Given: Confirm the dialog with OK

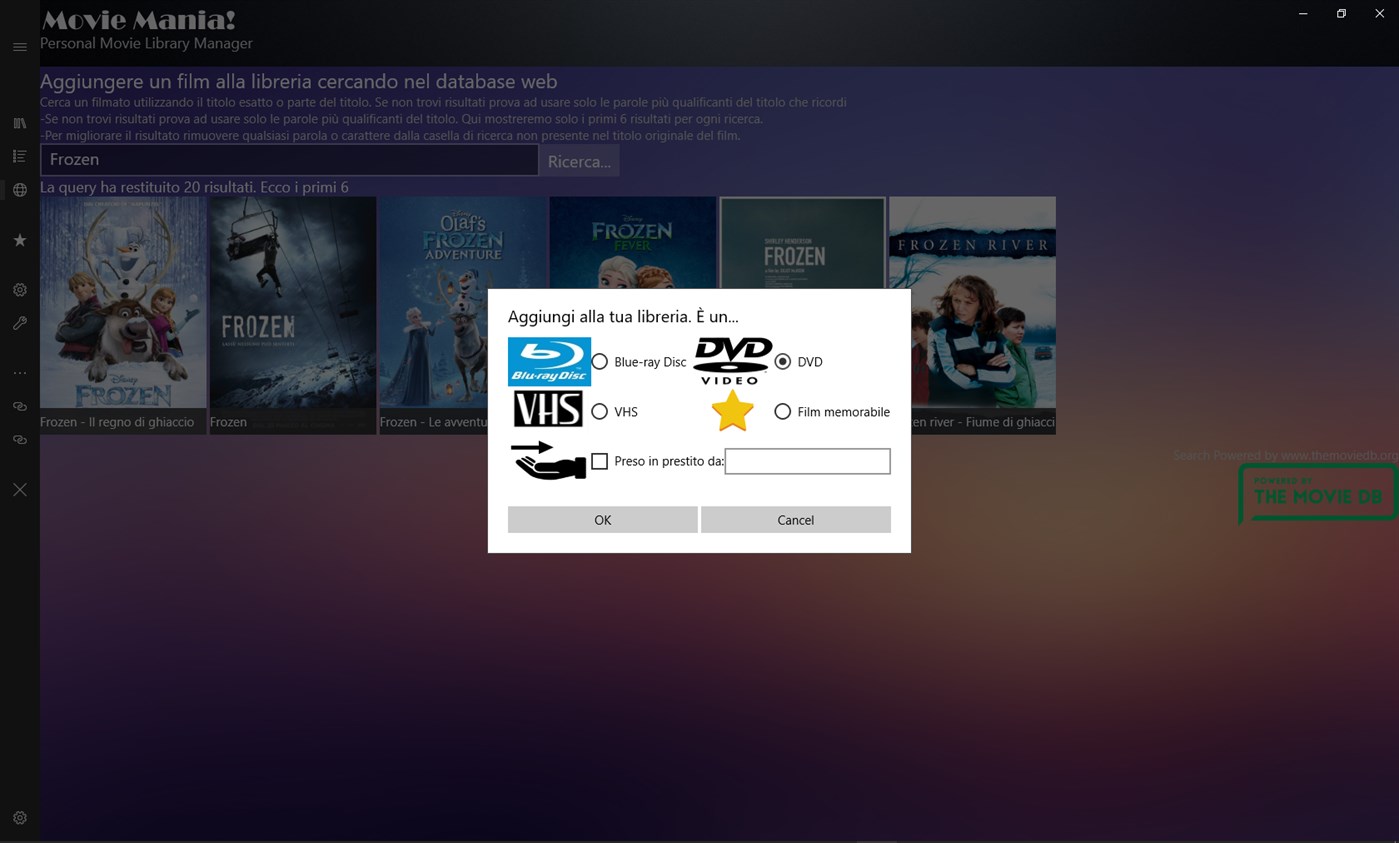Looking at the screenshot, I should 602,520.
